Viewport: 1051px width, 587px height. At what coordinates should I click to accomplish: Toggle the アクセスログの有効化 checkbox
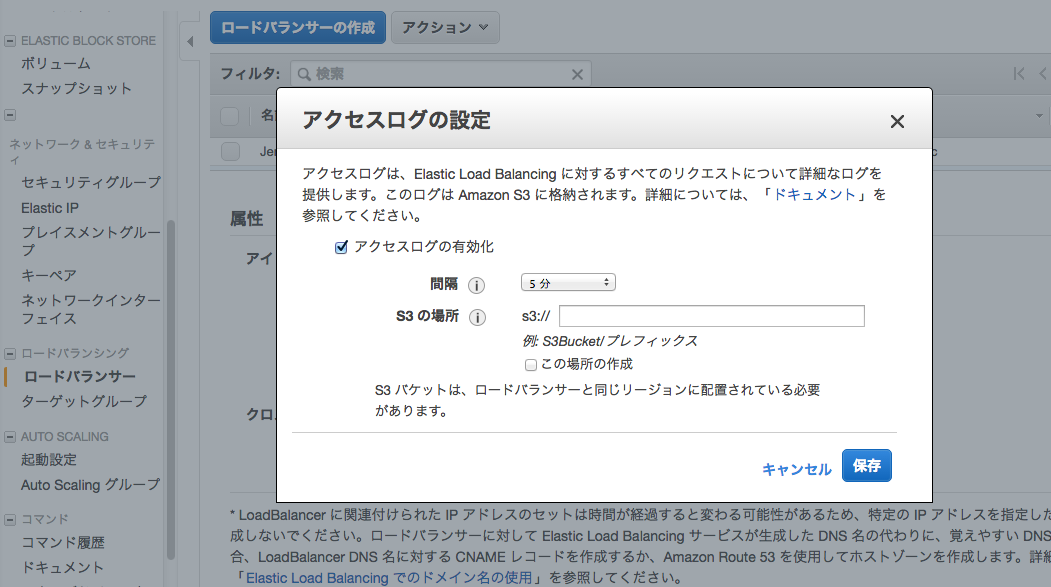pyautogui.click(x=341, y=247)
